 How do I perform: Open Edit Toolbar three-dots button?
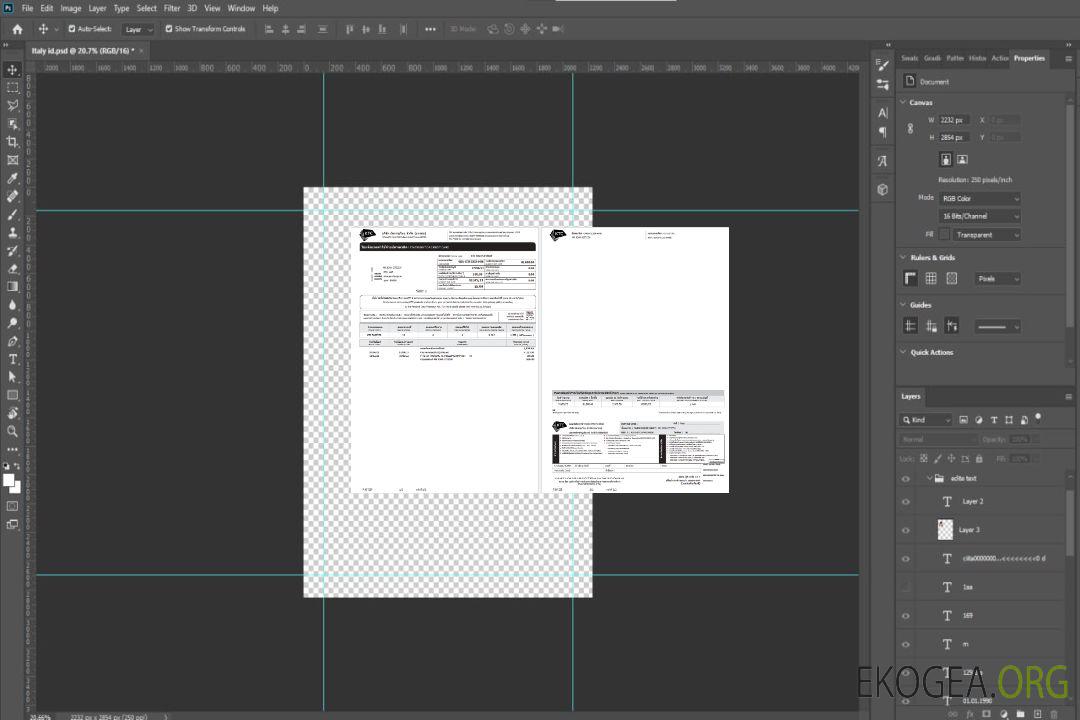pyautogui.click(x=12, y=449)
